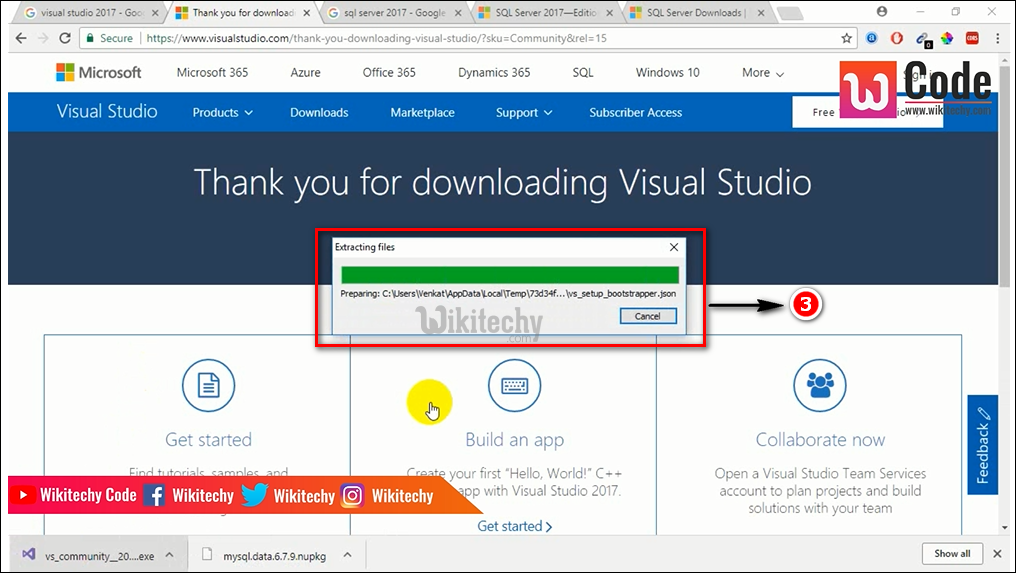The image size is (1016, 573).
Task: Click the Get started document icon
Action: pyautogui.click(x=208, y=384)
